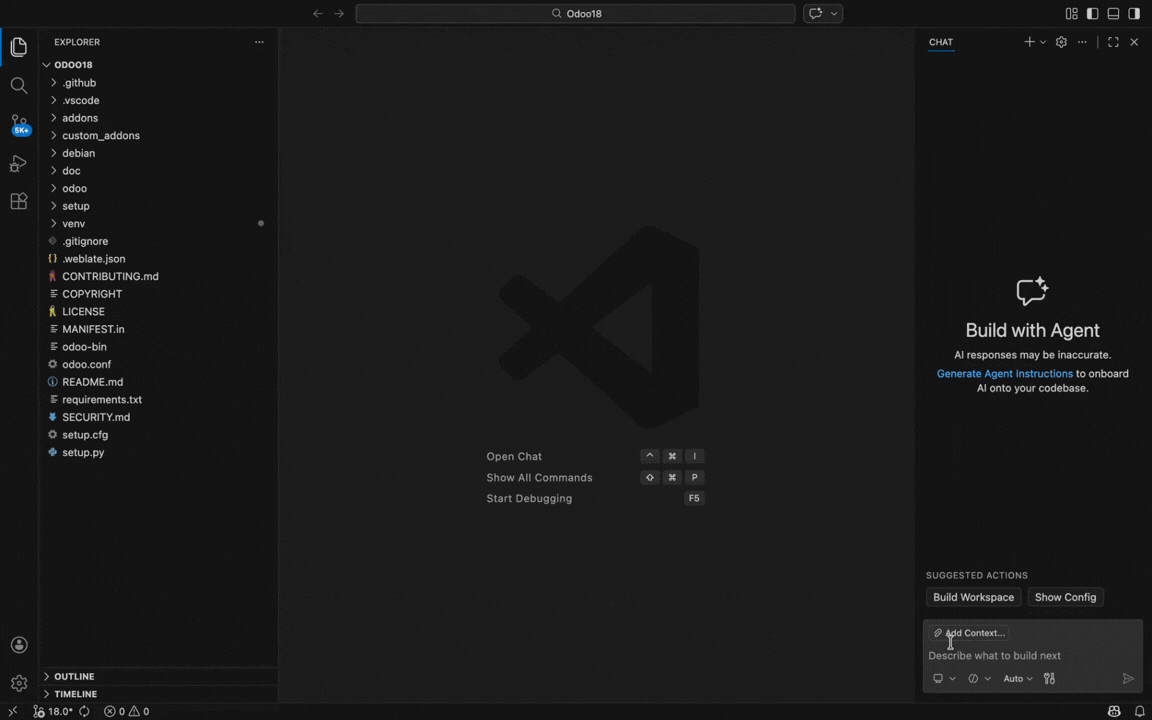Open the Search view in activity bar
This screenshot has width=1152, height=720.
point(19,86)
